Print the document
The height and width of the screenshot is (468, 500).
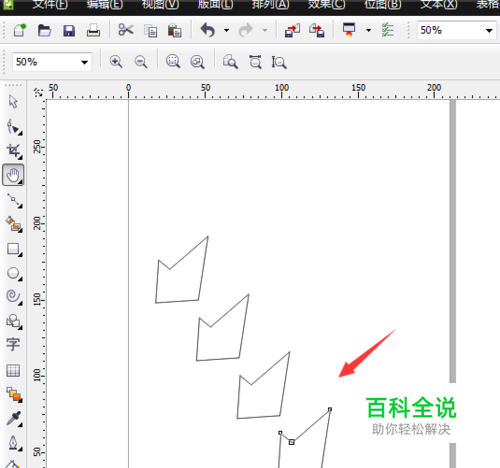coord(93,31)
